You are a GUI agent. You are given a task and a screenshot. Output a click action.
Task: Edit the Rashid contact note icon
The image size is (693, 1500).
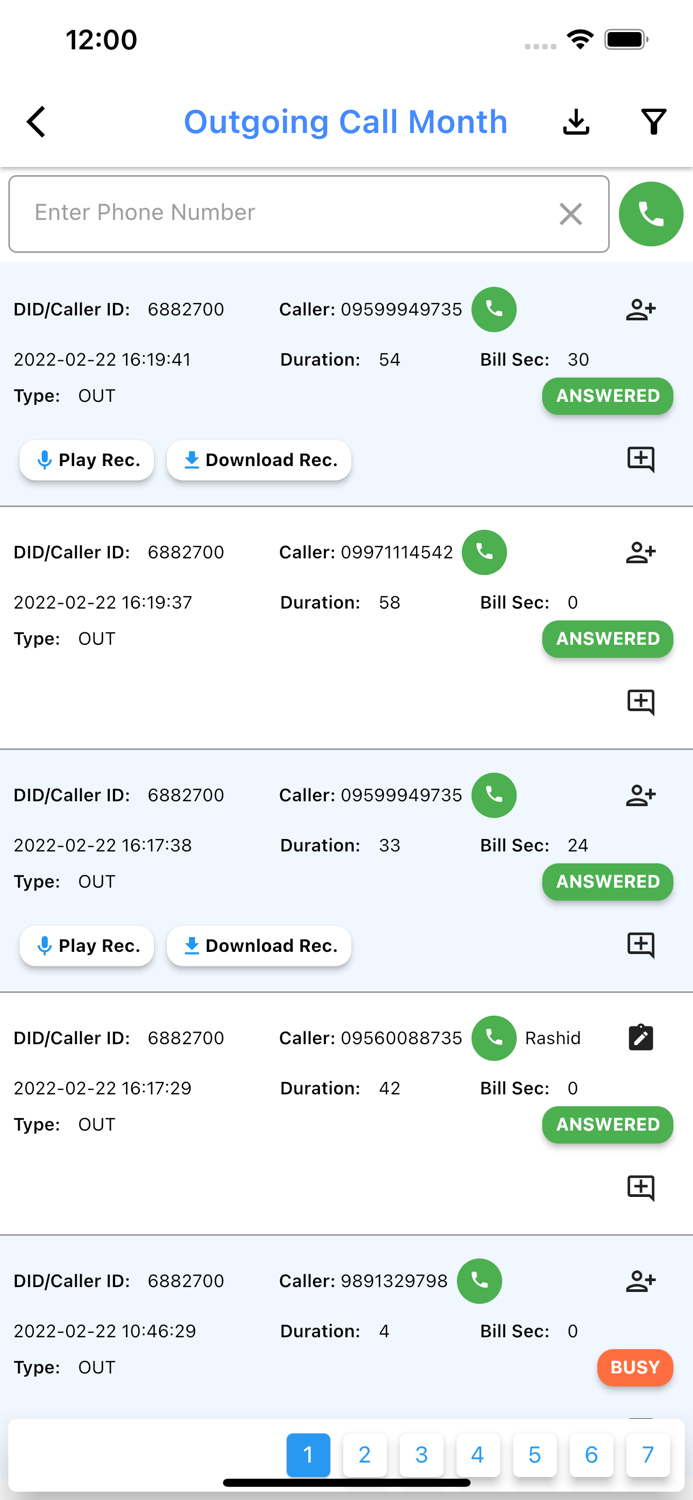pos(641,1038)
